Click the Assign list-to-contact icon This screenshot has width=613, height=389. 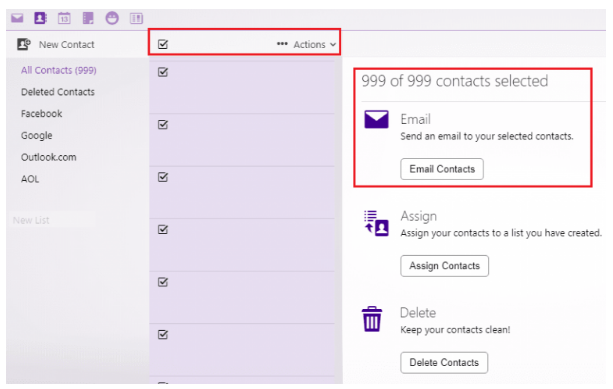(x=376, y=223)
